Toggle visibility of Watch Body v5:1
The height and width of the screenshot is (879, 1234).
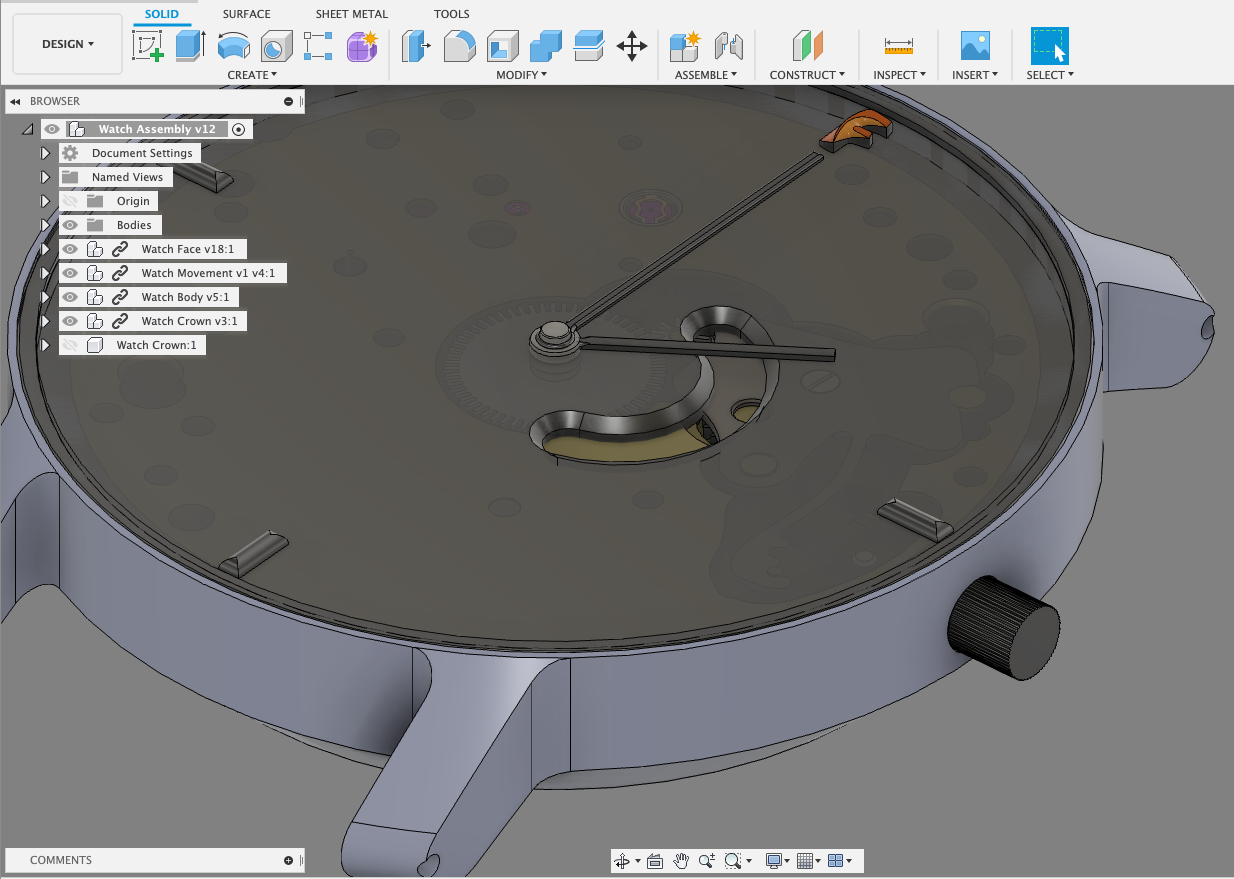(70, 297)
